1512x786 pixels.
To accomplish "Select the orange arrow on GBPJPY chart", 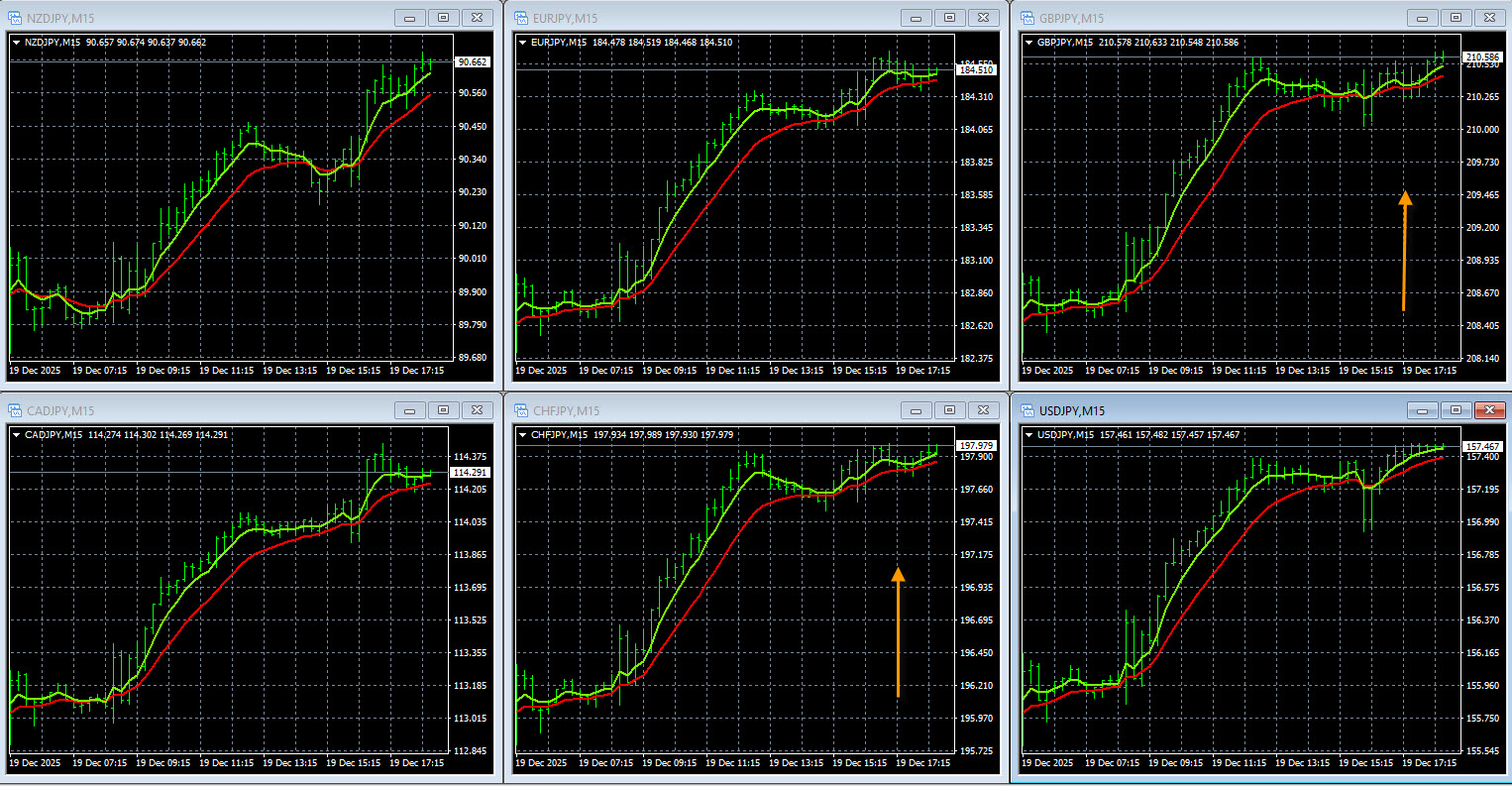I will click(x=1404, y=251).
